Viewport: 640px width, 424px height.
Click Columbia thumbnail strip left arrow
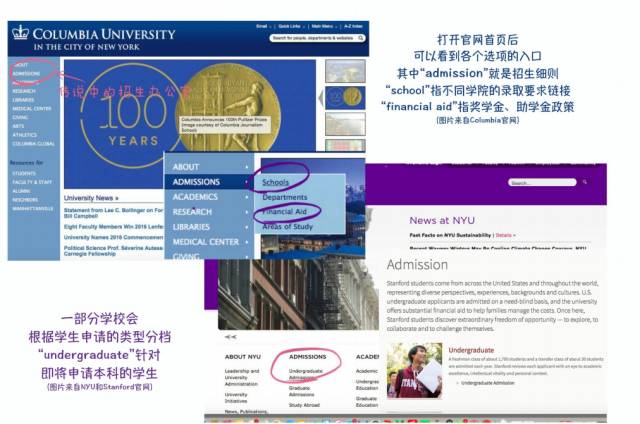click(321, 98)
